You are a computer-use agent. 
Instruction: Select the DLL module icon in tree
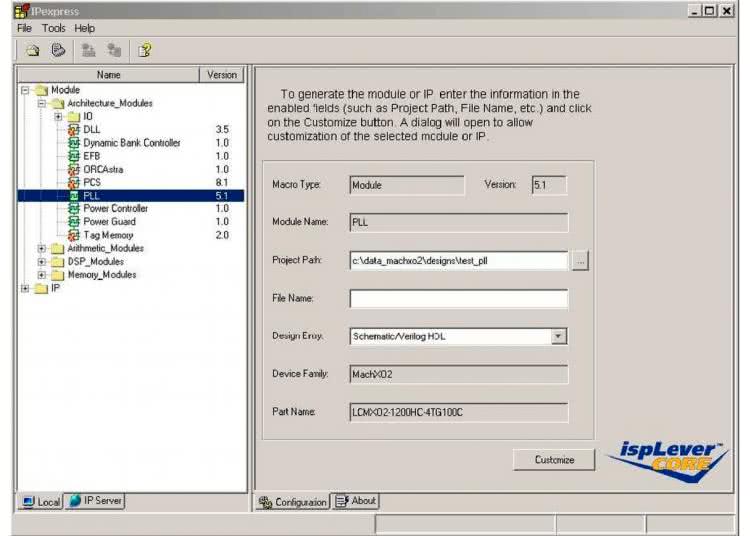coord(74,130)
